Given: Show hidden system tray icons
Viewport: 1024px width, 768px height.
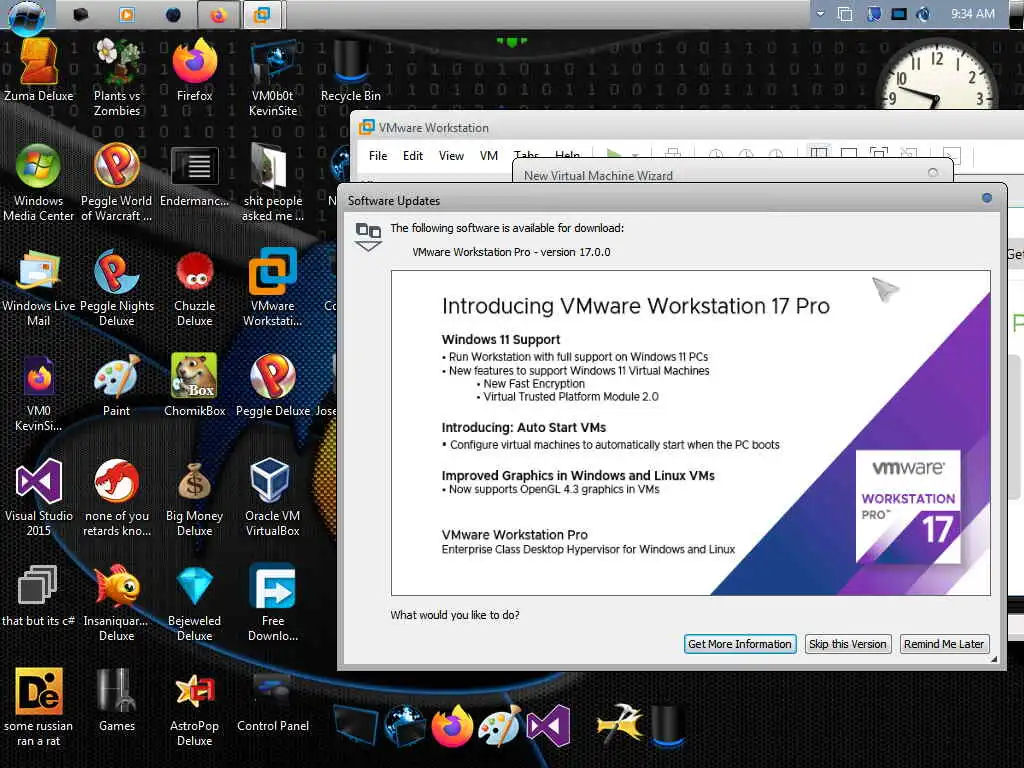Looking at the screenshot, I should coord(820,14).
